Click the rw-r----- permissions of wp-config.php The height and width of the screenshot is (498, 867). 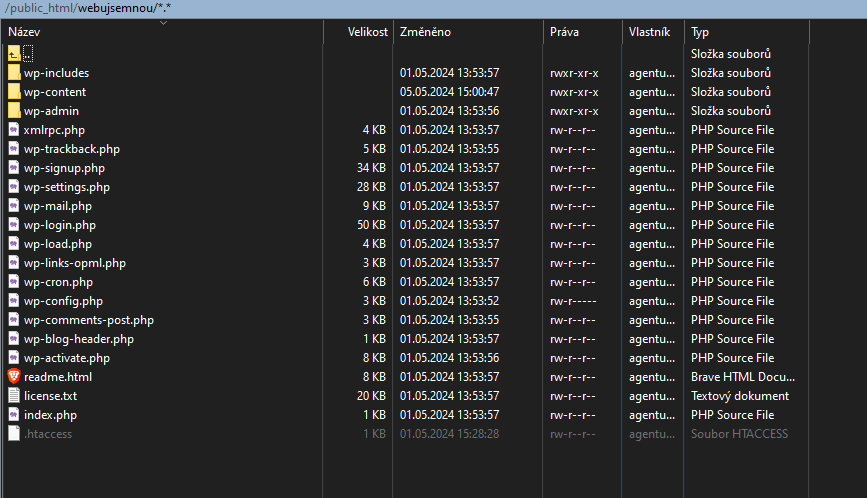(573, 301)
